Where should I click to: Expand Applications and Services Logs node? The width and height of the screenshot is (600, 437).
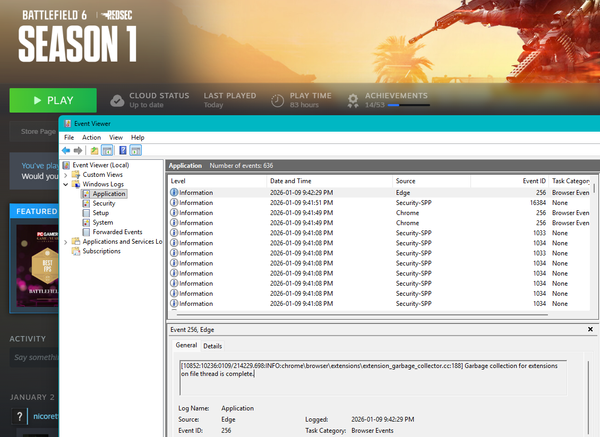[x=66, y=241]
